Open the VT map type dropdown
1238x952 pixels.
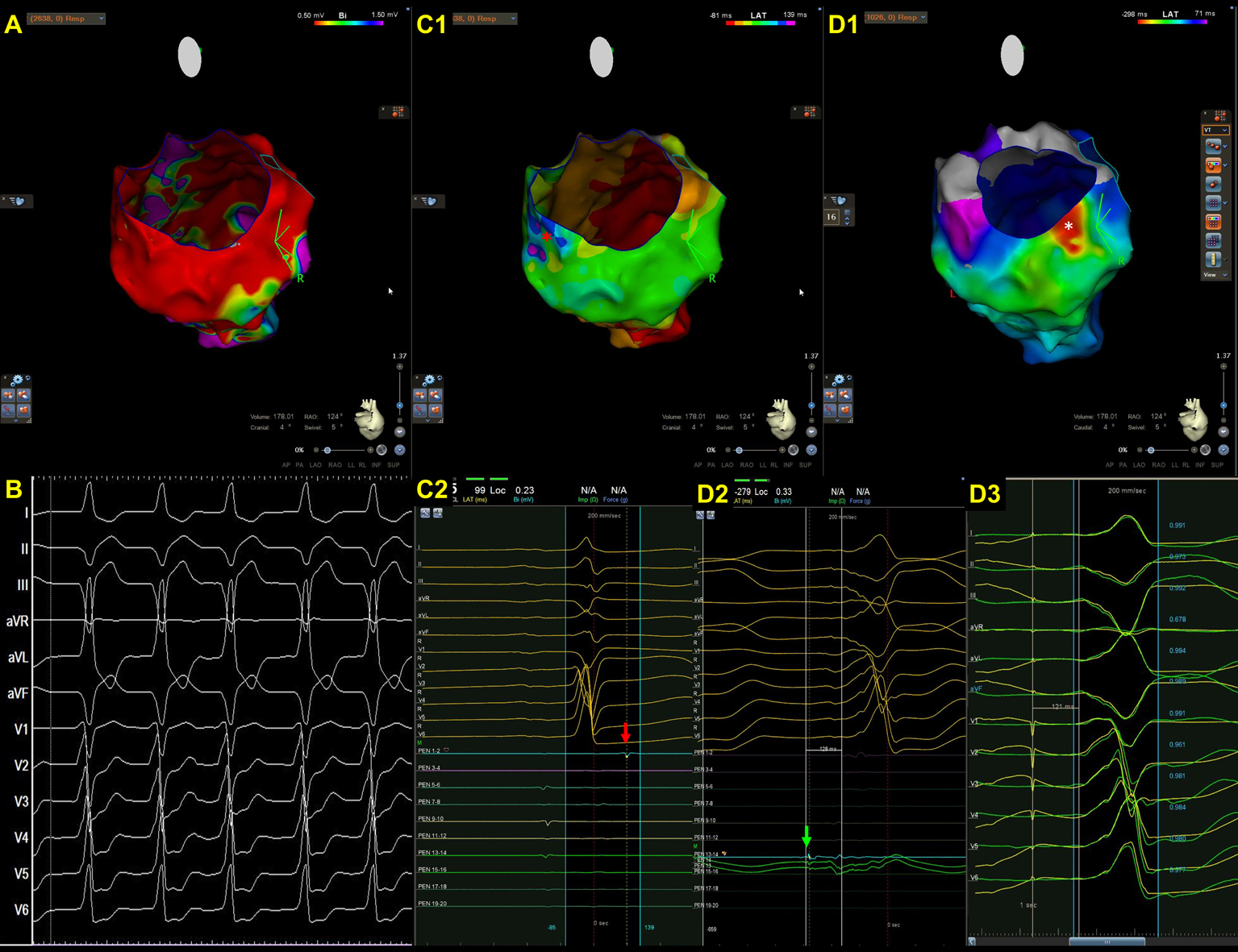click(1215, 130)
